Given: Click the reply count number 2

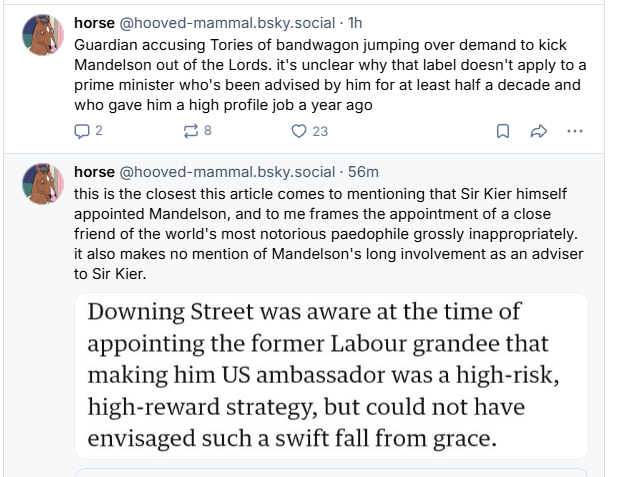Looking at the screenshot, I should 99,130.
